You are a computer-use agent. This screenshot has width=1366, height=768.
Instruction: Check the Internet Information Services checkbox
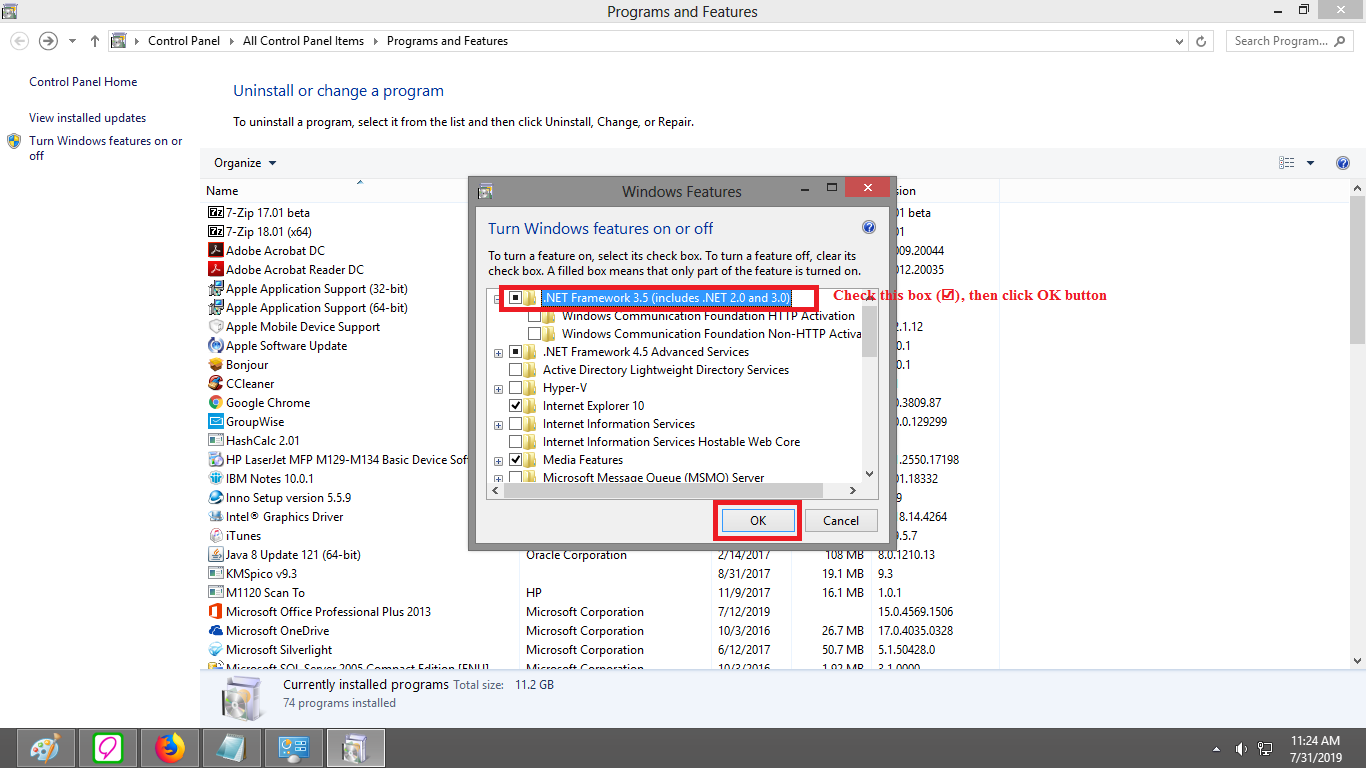pyautogui.click(x=515, y=424)
